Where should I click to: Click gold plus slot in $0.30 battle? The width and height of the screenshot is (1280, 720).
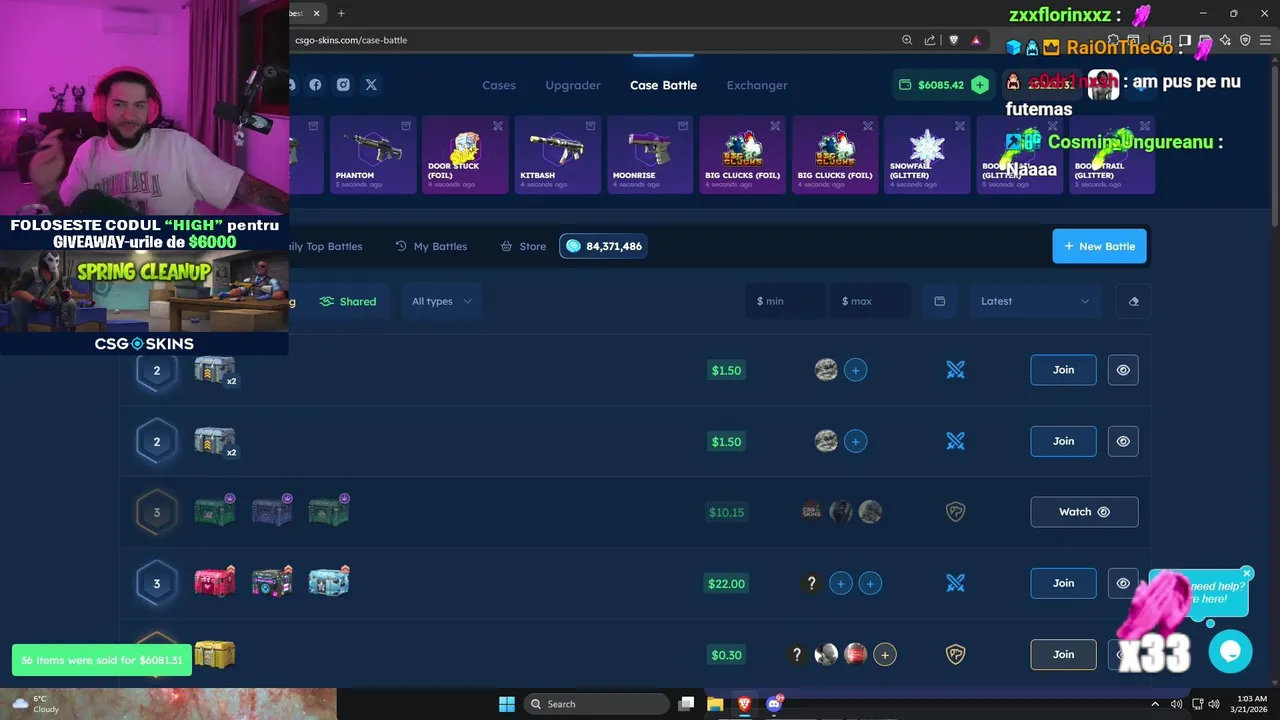884,655
